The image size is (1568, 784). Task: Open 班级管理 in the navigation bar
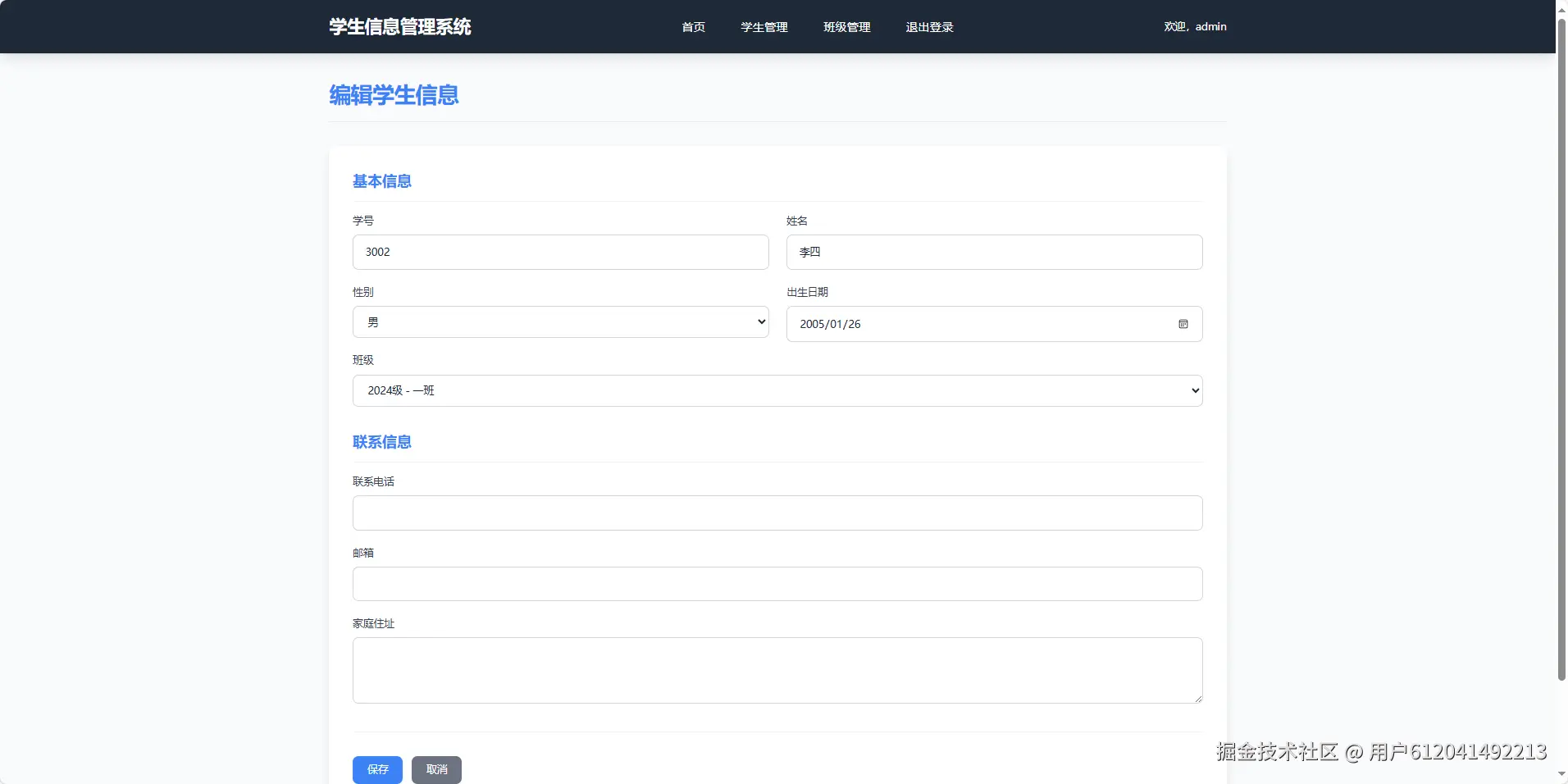point(847,27)
